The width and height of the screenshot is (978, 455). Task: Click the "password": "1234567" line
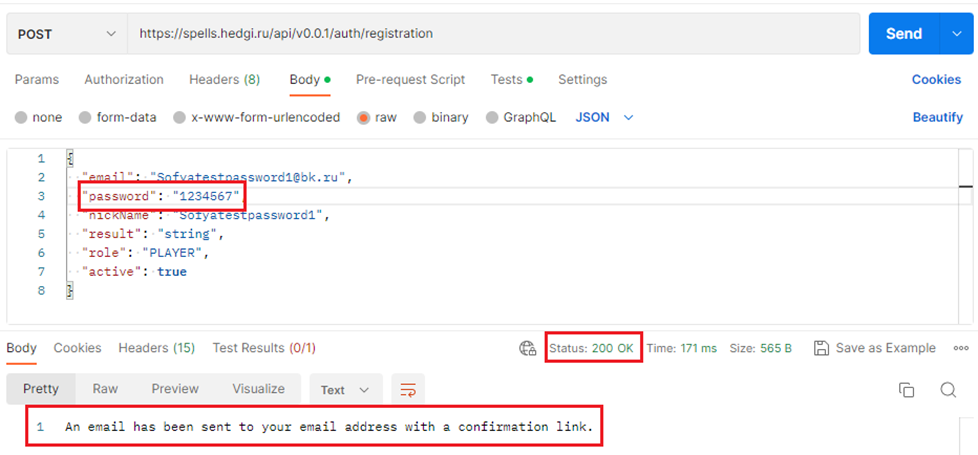point(161,197)
